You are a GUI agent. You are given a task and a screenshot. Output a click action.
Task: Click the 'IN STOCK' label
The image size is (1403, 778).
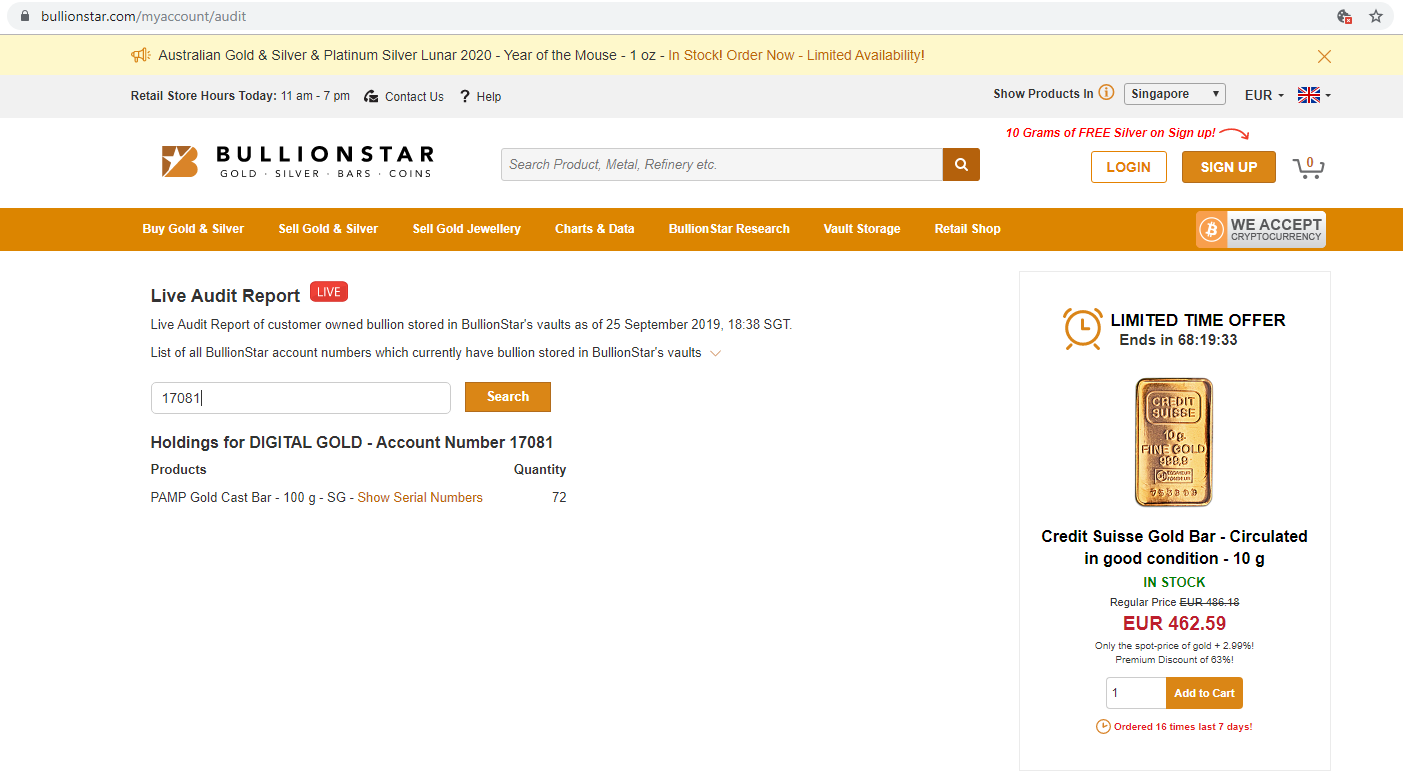click(x=1174, y=582)
